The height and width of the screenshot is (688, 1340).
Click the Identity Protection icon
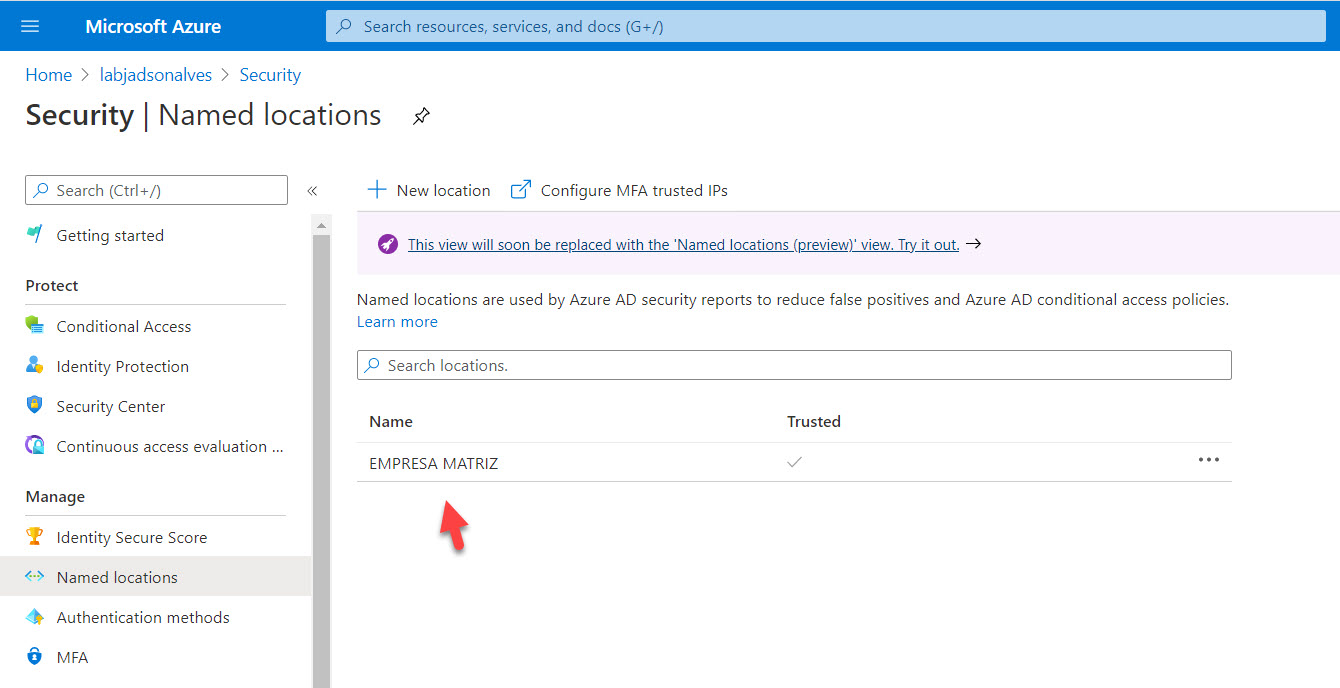click(x=35, y=366)
